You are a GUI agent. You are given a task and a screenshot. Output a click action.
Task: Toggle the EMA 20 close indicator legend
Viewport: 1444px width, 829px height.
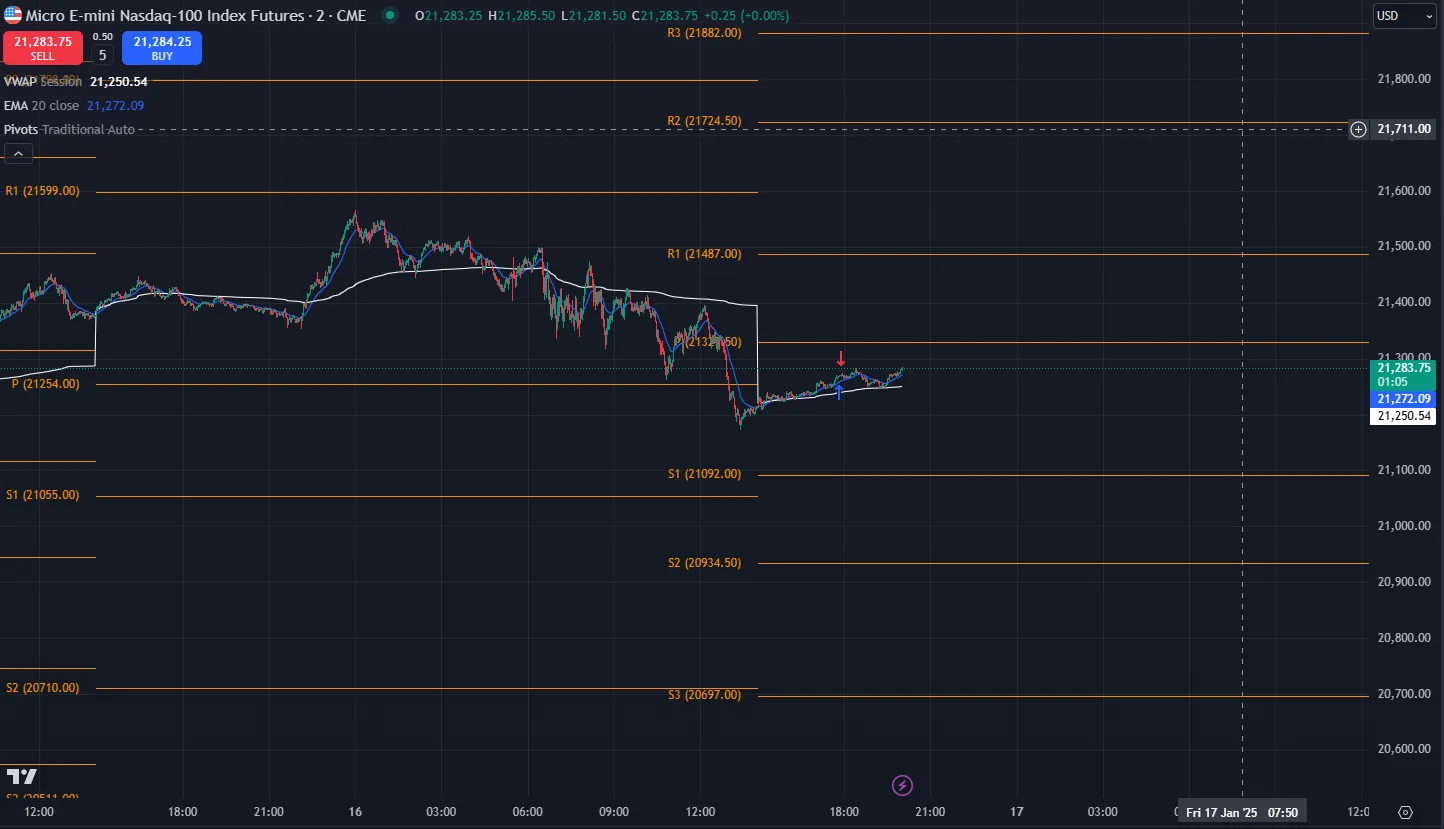[44, 106]
